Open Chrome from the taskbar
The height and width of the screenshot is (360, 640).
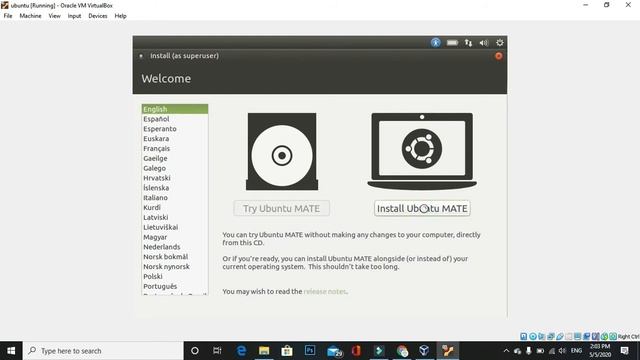pyautogui.click(x=402, y=351)
